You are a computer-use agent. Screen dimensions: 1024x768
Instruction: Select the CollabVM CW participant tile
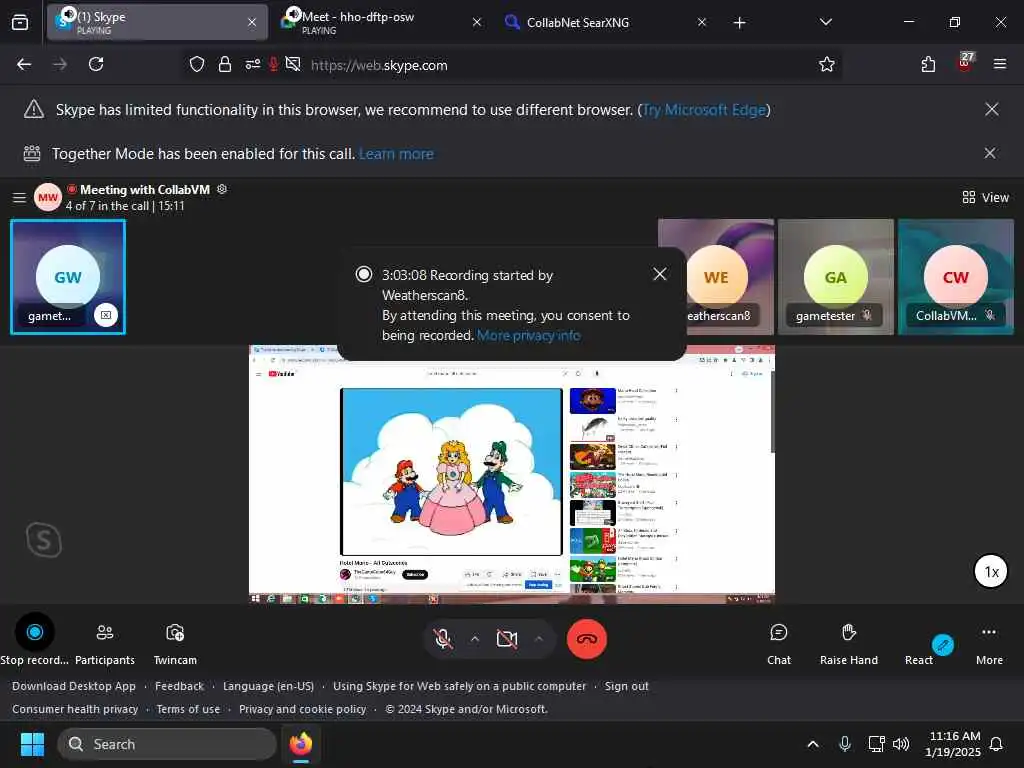[955, 277]
